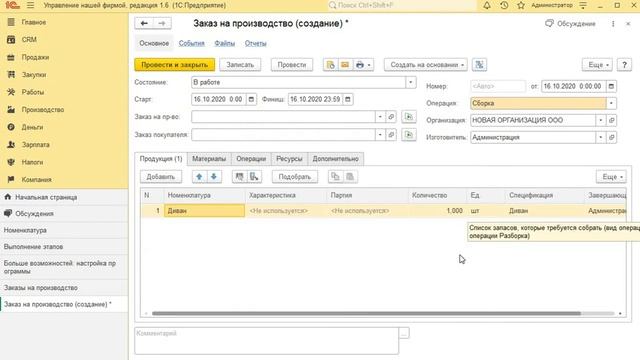Click the data terminal load icon left of Подобрать
This screenshot has width=640, height=360.
coord(254,177)
